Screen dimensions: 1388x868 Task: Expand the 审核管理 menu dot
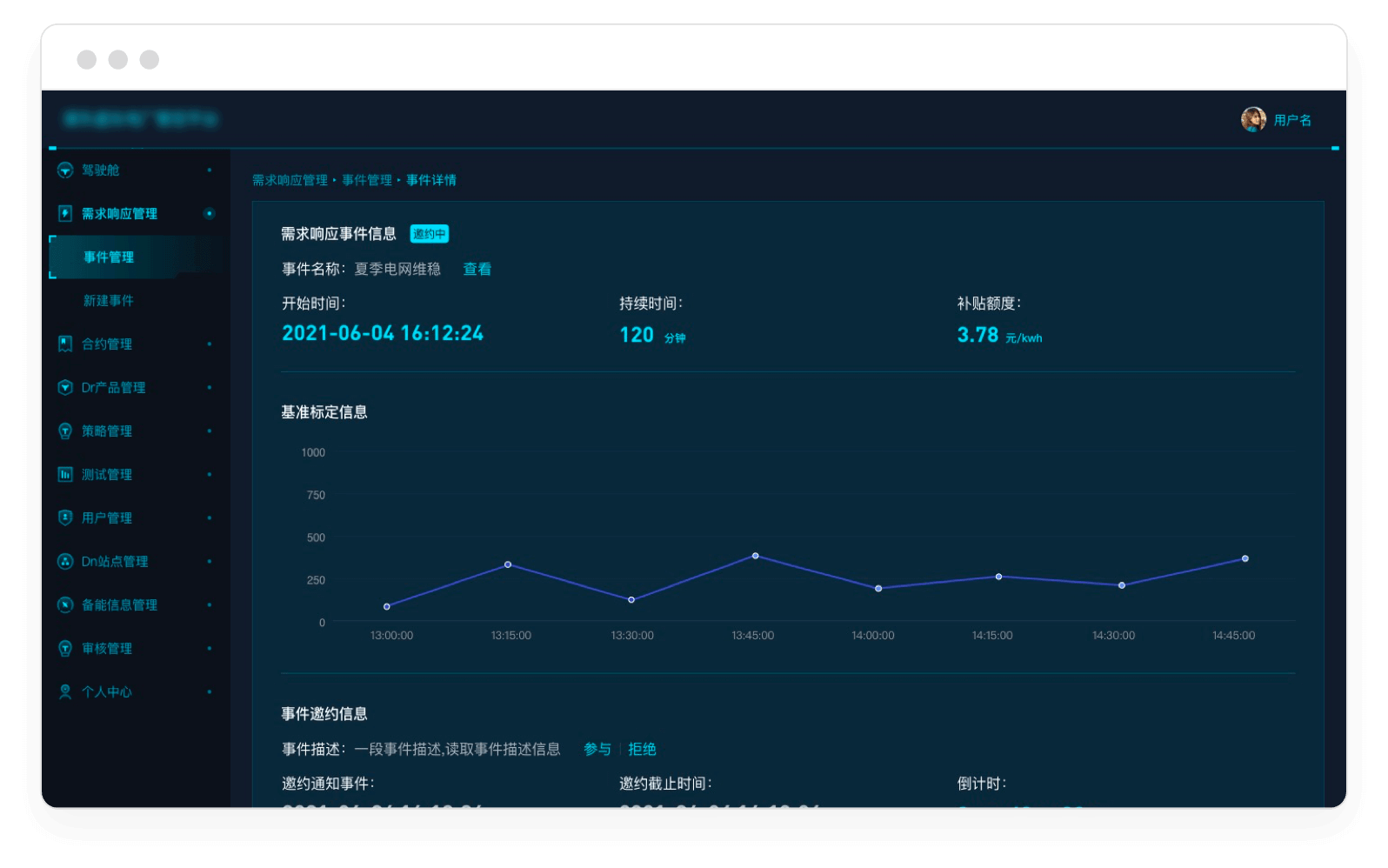[x=210, y=649]
